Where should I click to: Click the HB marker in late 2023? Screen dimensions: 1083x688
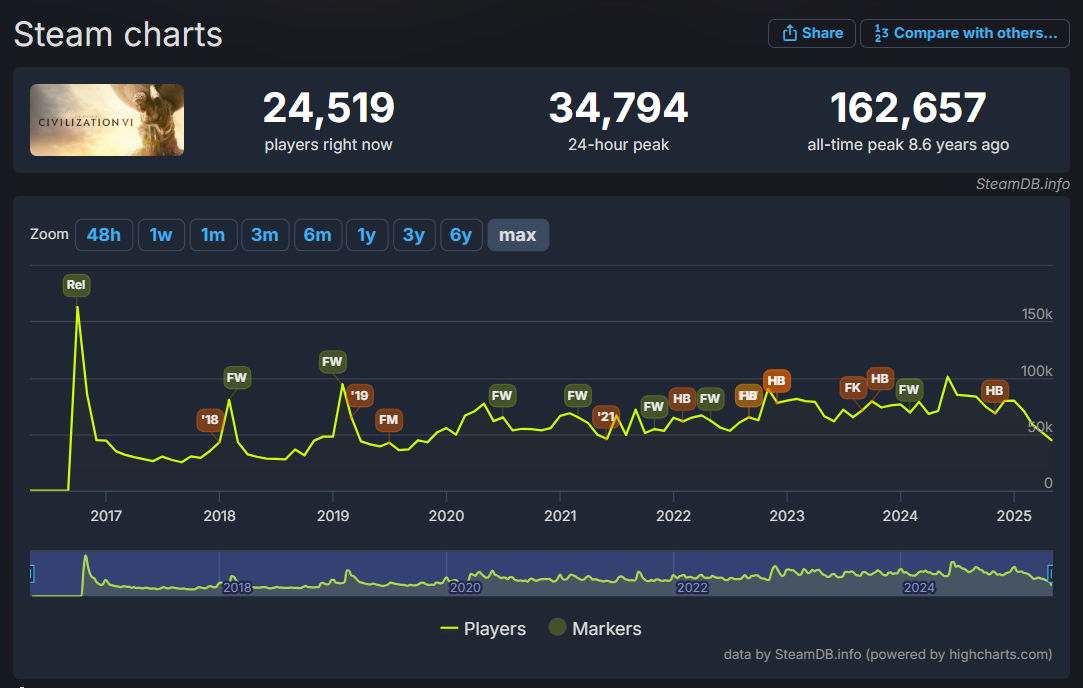click(x=880, y=379)
